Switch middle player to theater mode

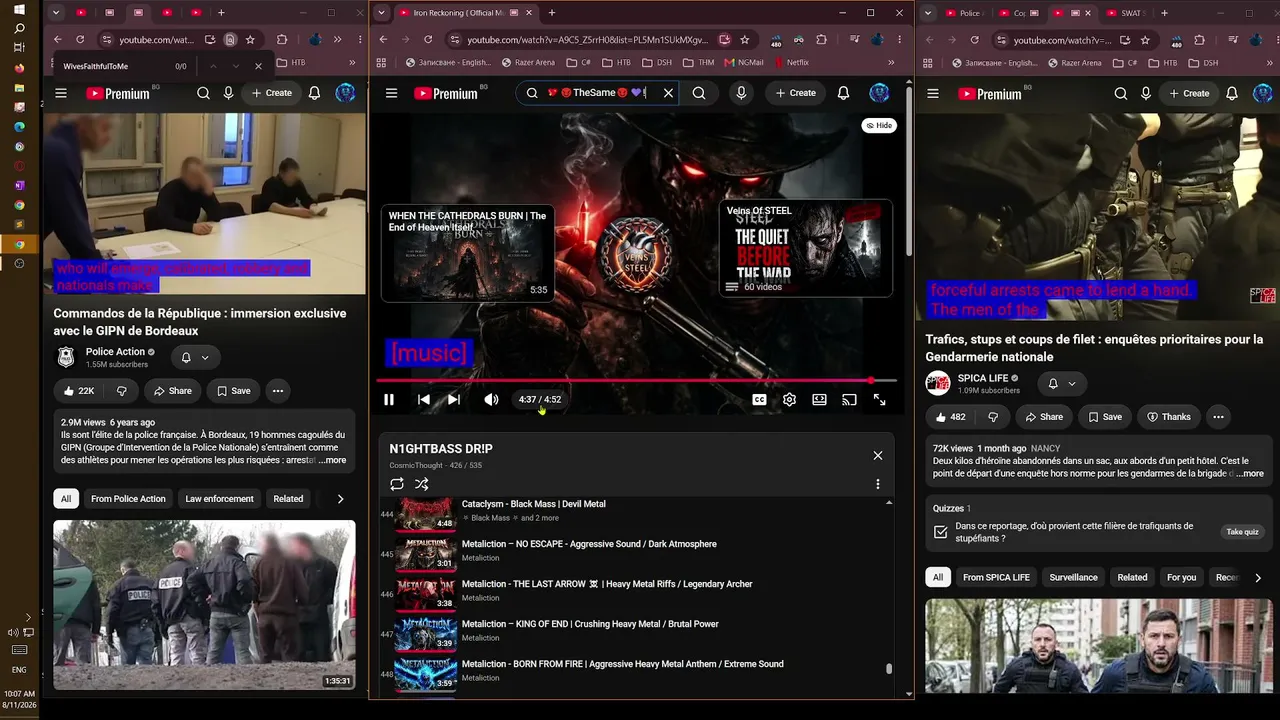point(819,400)
